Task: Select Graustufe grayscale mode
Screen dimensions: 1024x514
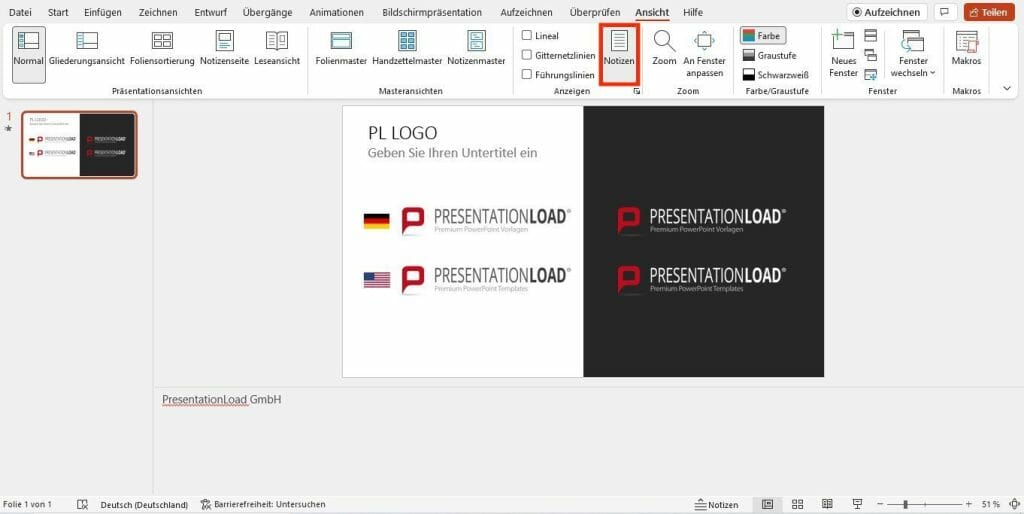Action: [x=769, y=56]
